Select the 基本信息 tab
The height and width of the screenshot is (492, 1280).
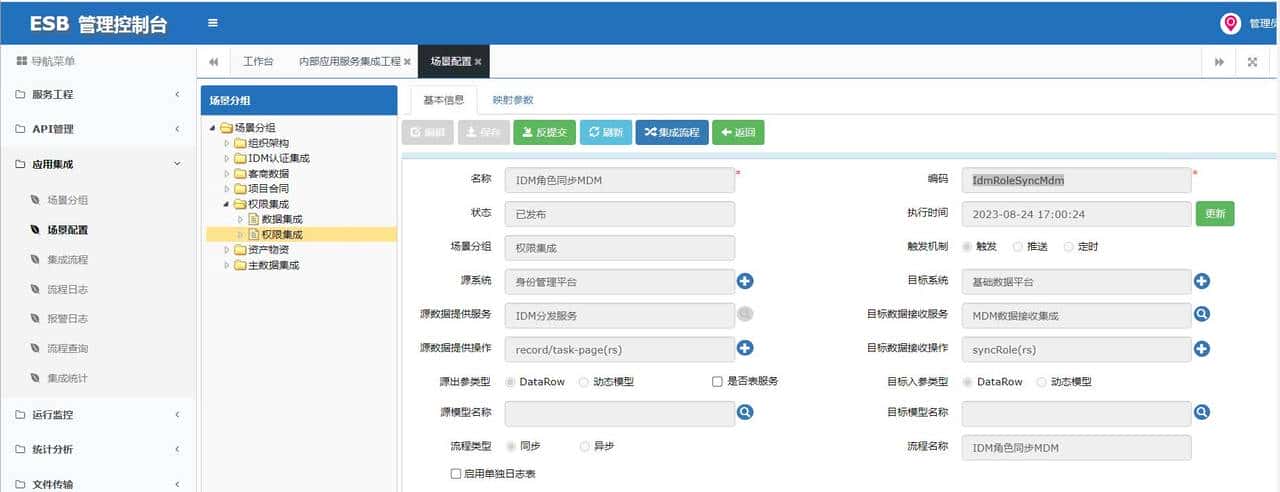443,100
